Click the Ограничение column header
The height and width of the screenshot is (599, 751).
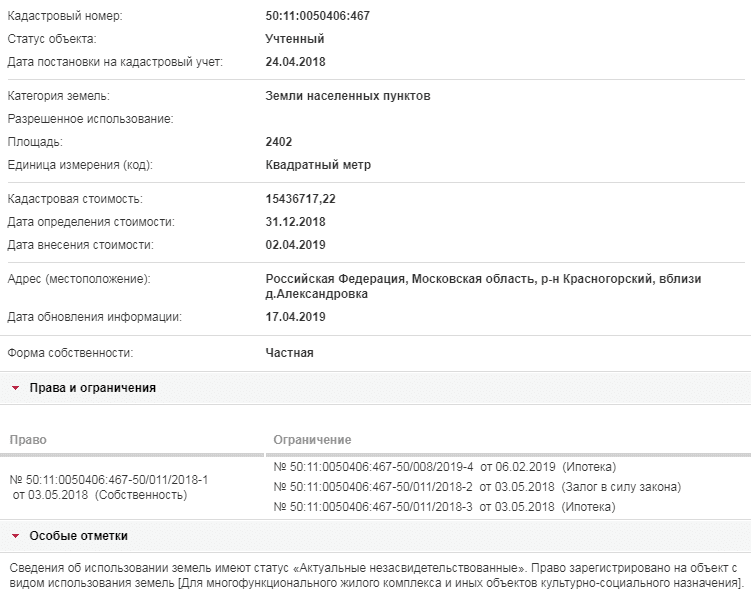click(312, 440)
